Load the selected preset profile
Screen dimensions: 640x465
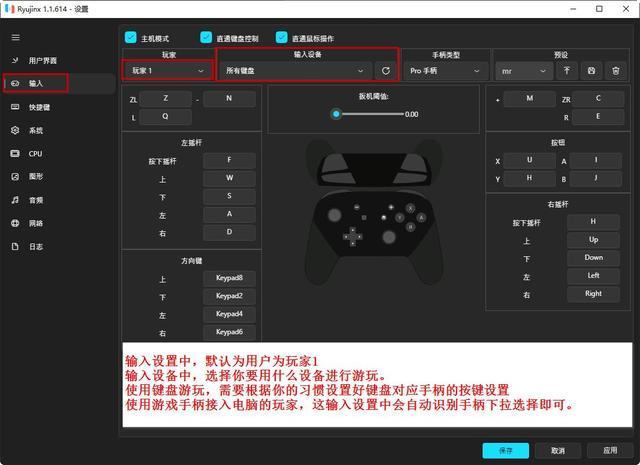click(567, 71)
